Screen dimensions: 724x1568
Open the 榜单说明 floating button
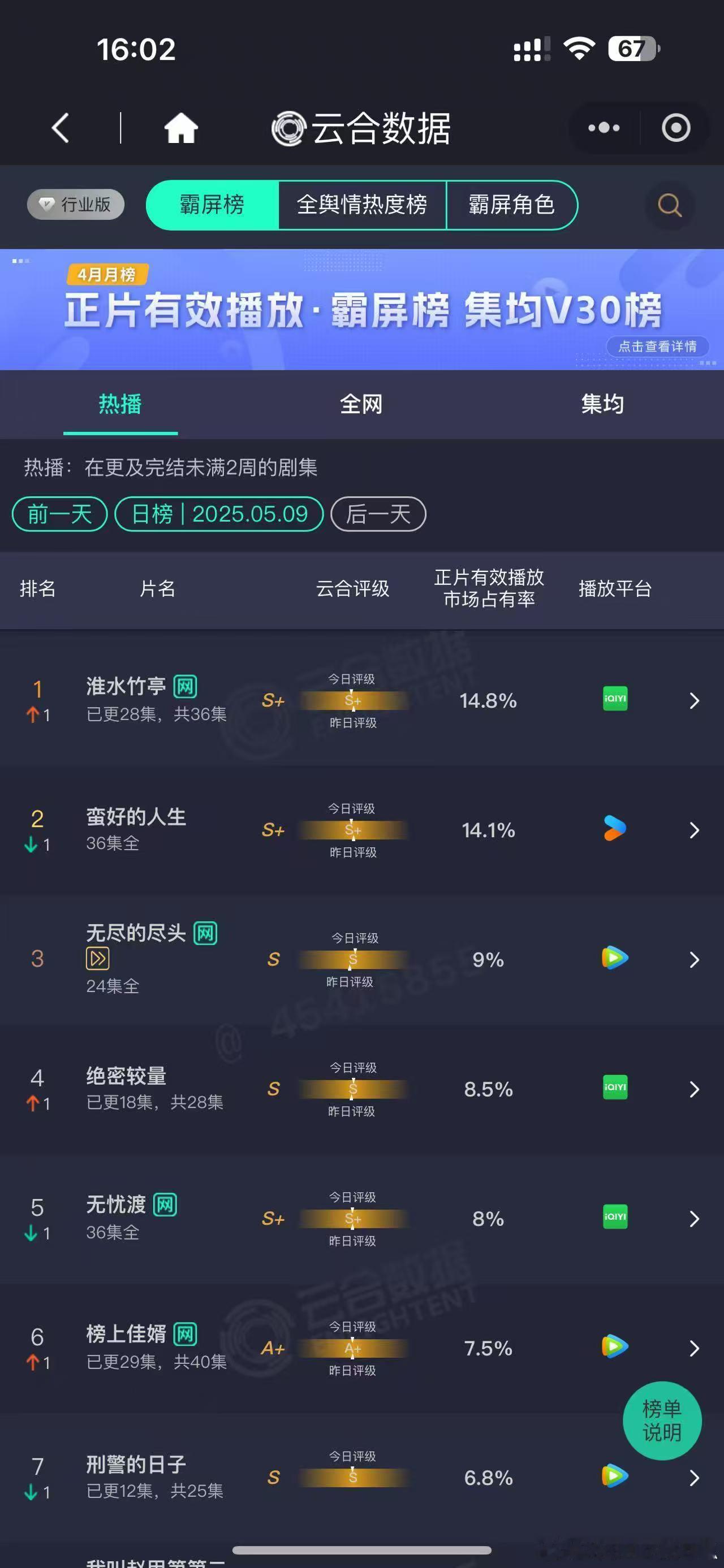(x=662, y=1420)
